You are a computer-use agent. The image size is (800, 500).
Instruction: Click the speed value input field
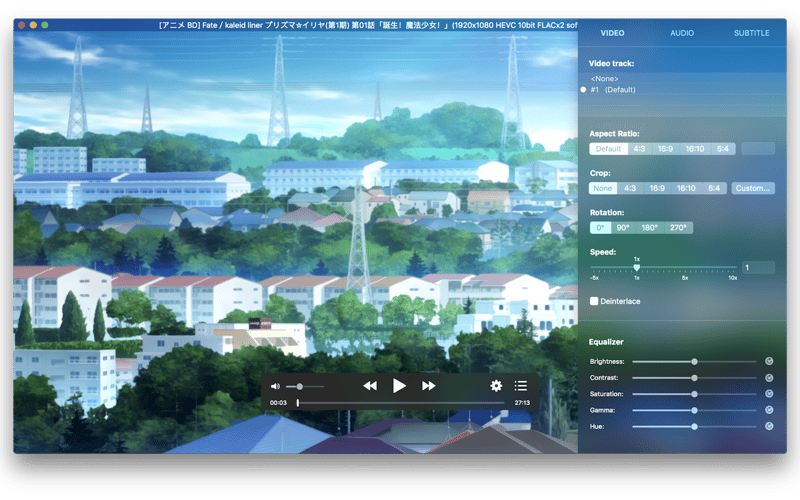[758, 267]
